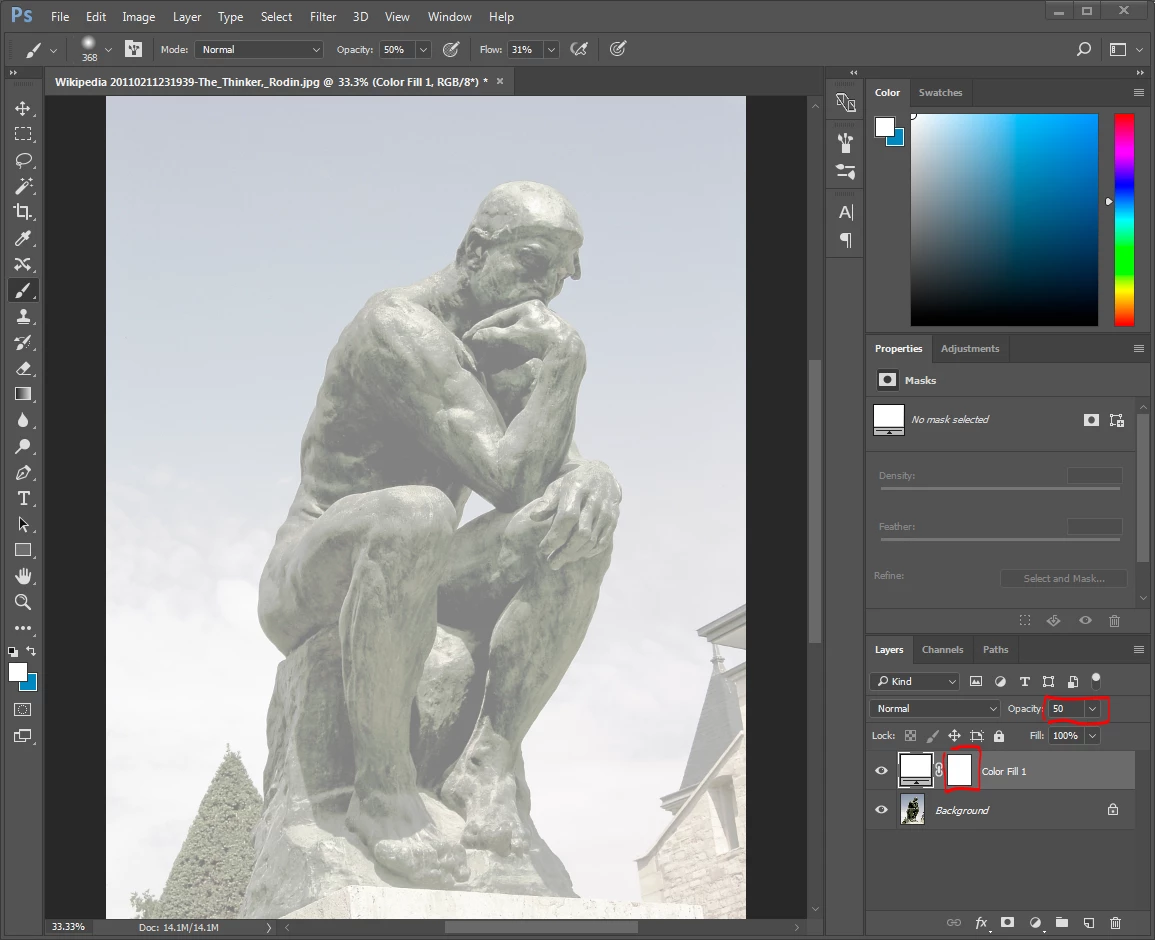Toggle lock all for the layer
This screenshot has height=940, width=1155.
pyautogui.click(x=999, y=735)
